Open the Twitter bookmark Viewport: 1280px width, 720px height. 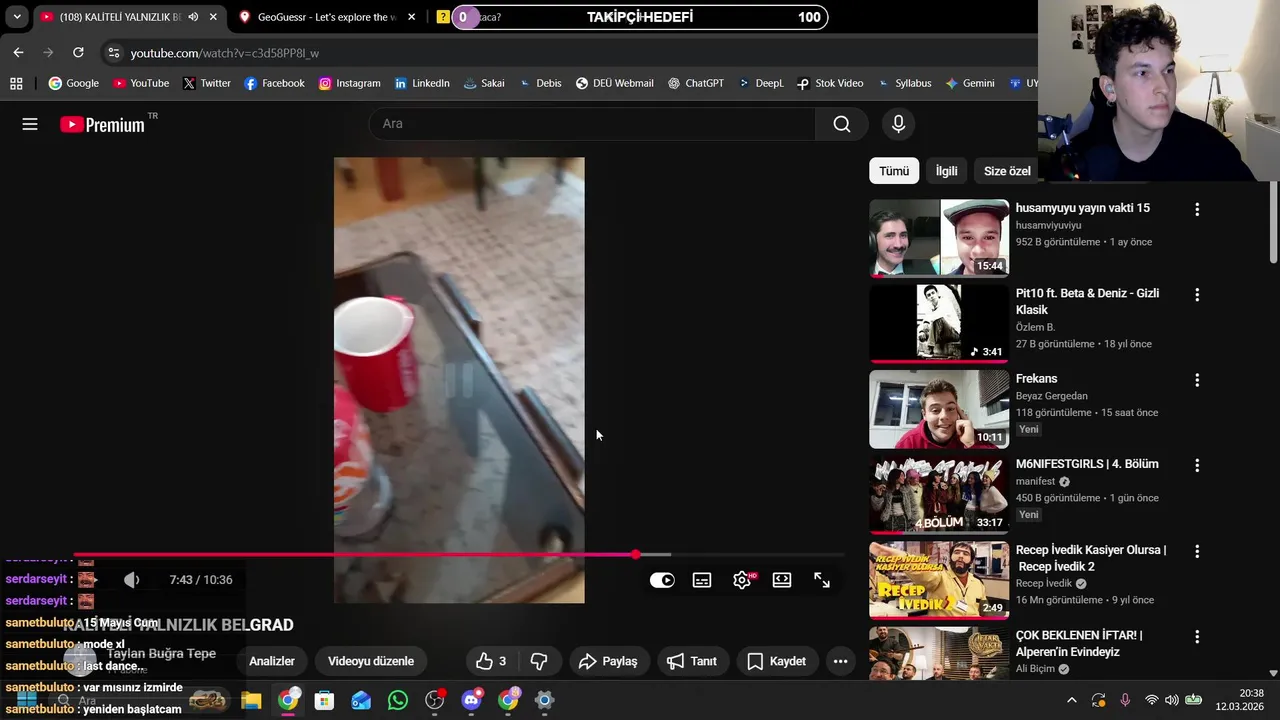[207, 84]
